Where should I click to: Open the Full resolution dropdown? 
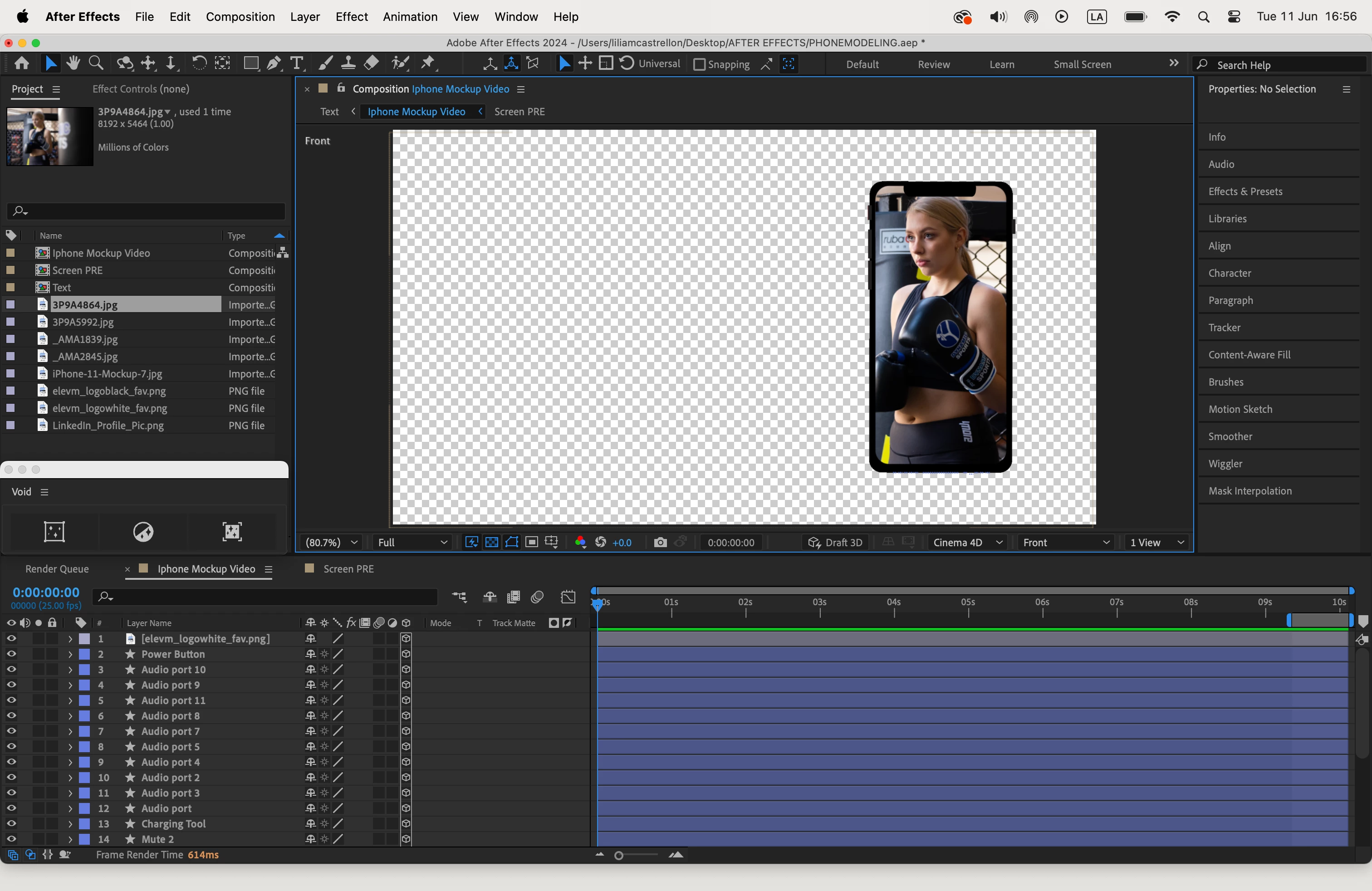point(412,542)
